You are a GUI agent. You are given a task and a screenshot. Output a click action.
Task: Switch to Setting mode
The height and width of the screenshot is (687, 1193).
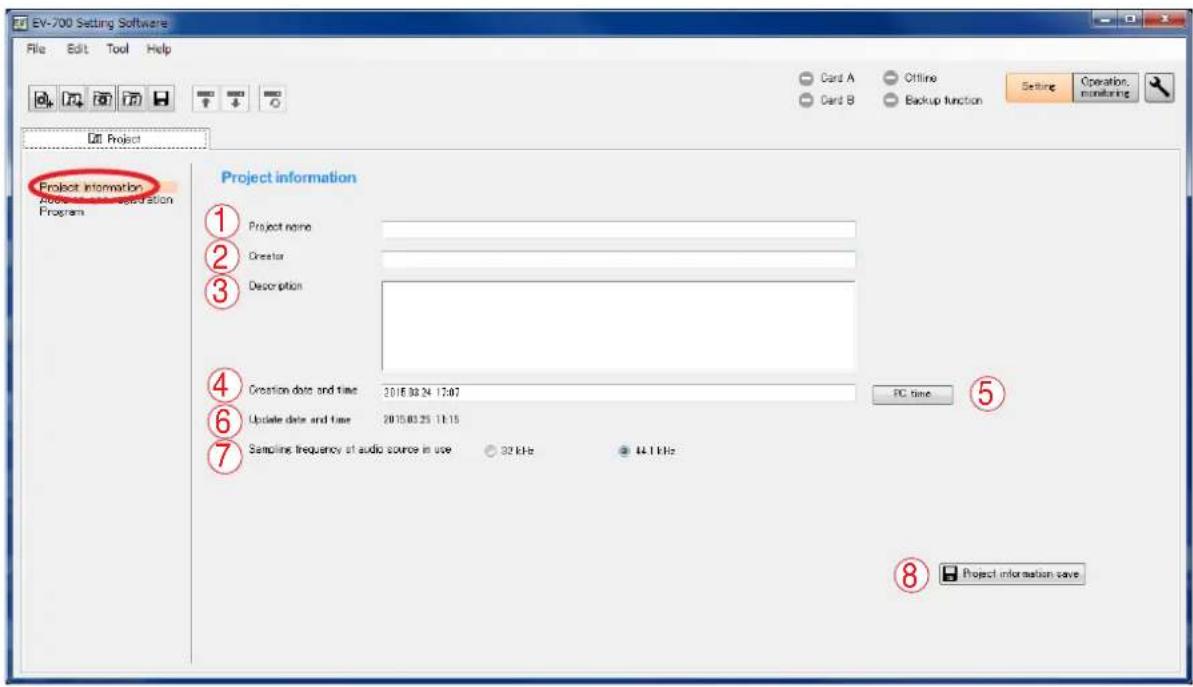coord(1039,87)
